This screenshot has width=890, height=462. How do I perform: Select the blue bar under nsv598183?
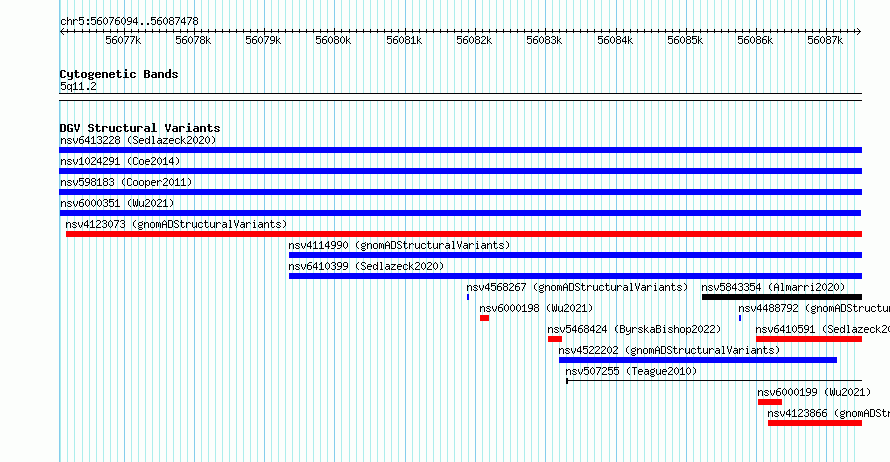click(x=460, y=192)
